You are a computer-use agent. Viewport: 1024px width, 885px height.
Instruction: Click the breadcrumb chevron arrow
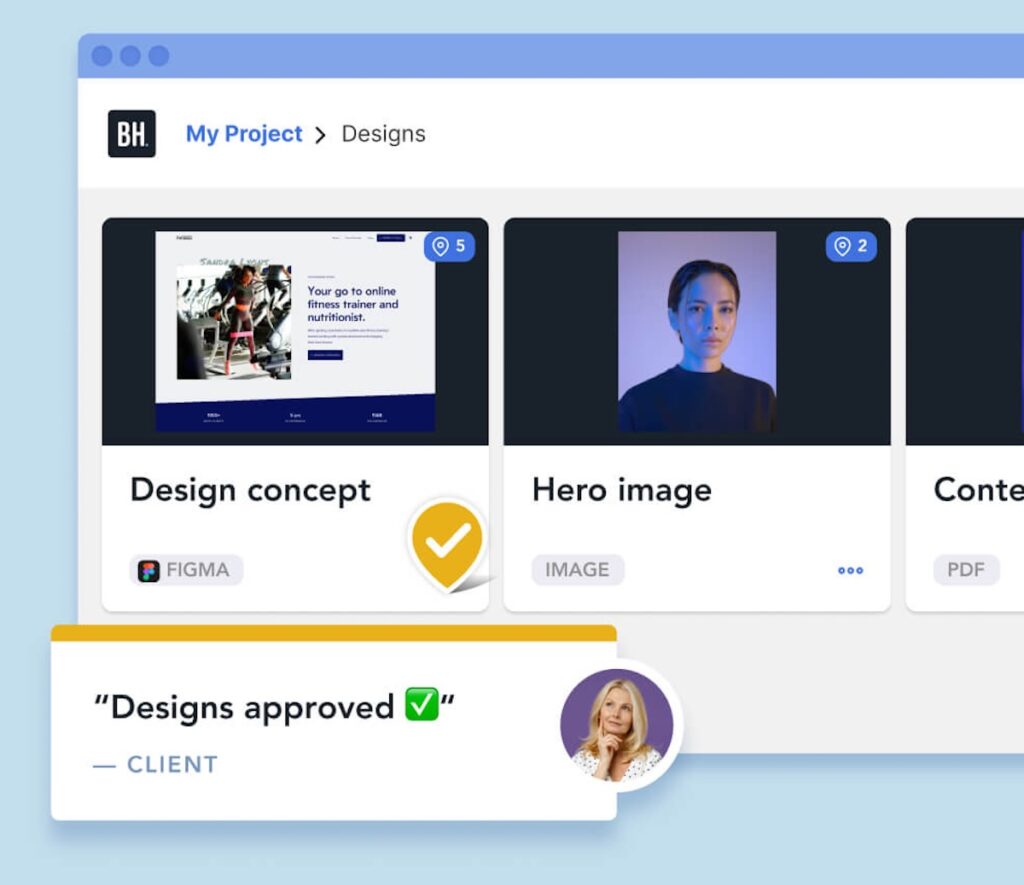320,135
